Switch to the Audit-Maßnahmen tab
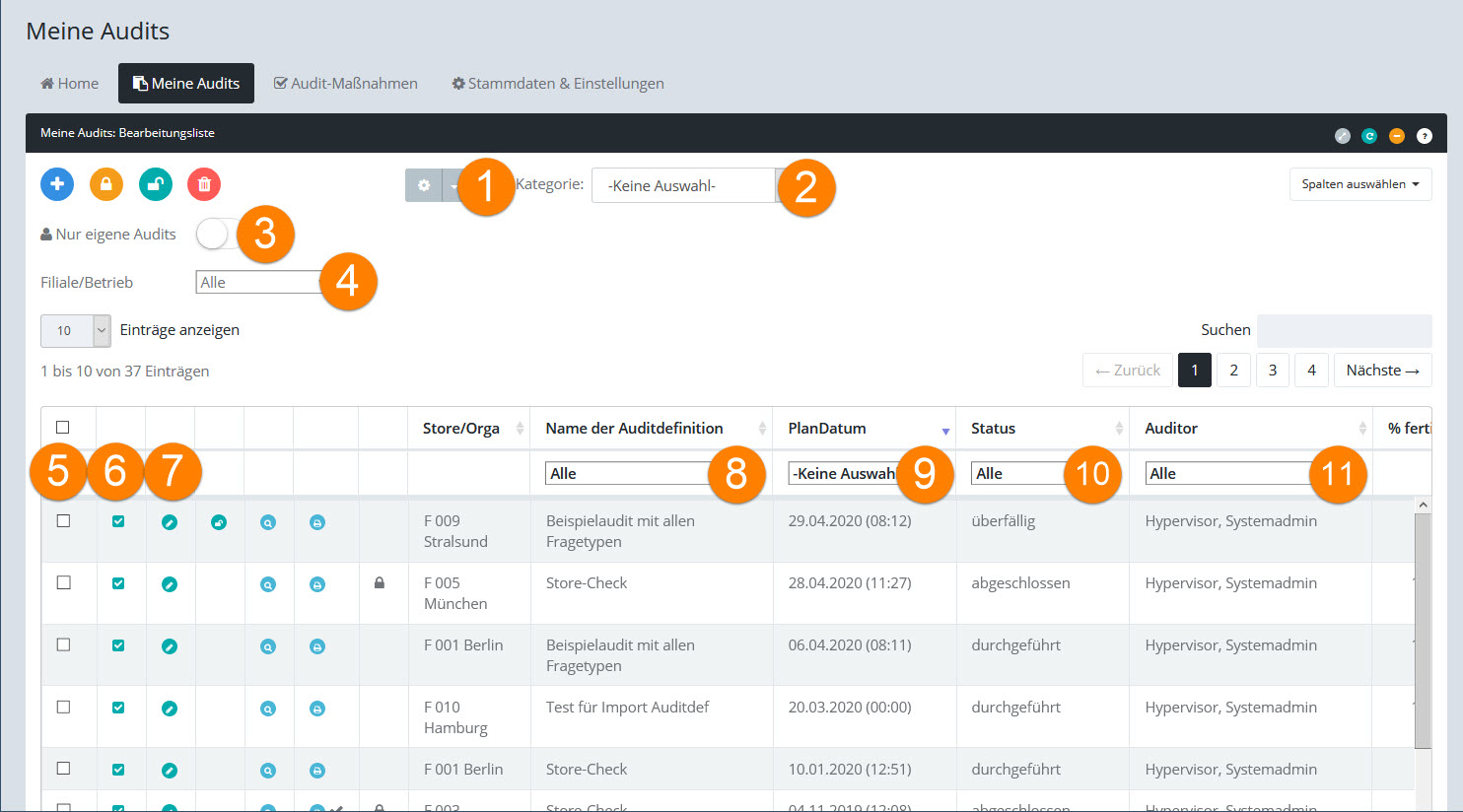1463x812 pixels. coord(346,84)
